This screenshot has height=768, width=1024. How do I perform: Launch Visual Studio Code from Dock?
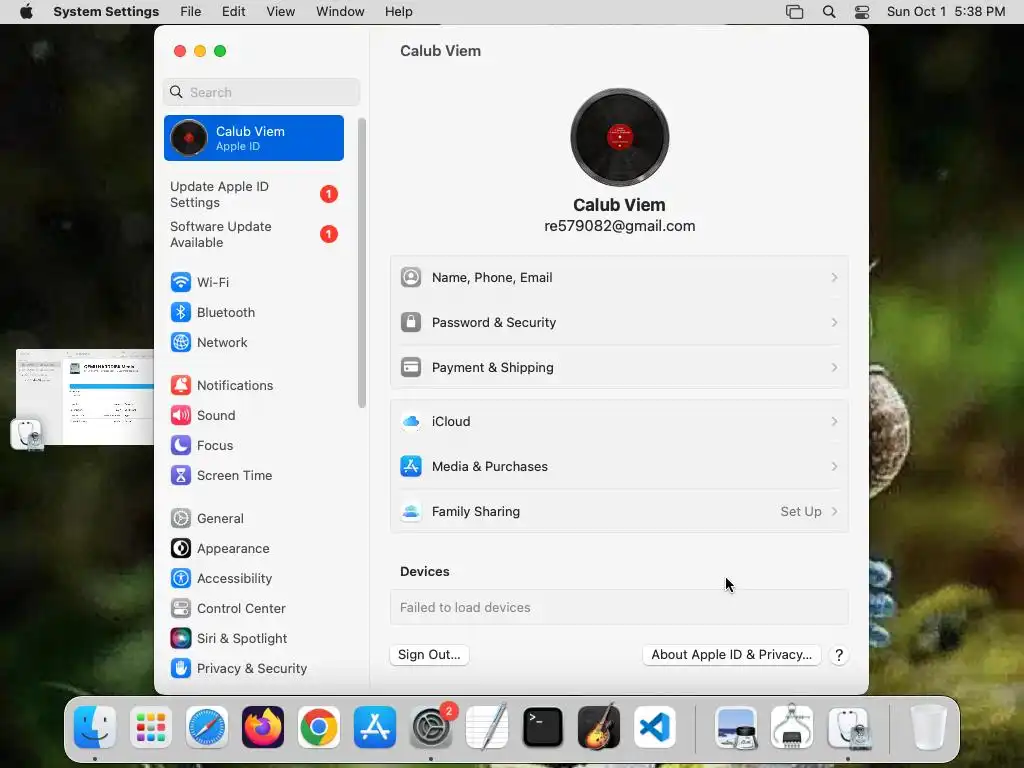pos(654,727)
